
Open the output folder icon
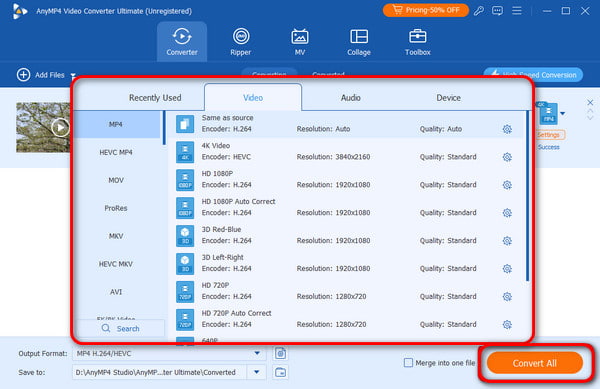280,372
